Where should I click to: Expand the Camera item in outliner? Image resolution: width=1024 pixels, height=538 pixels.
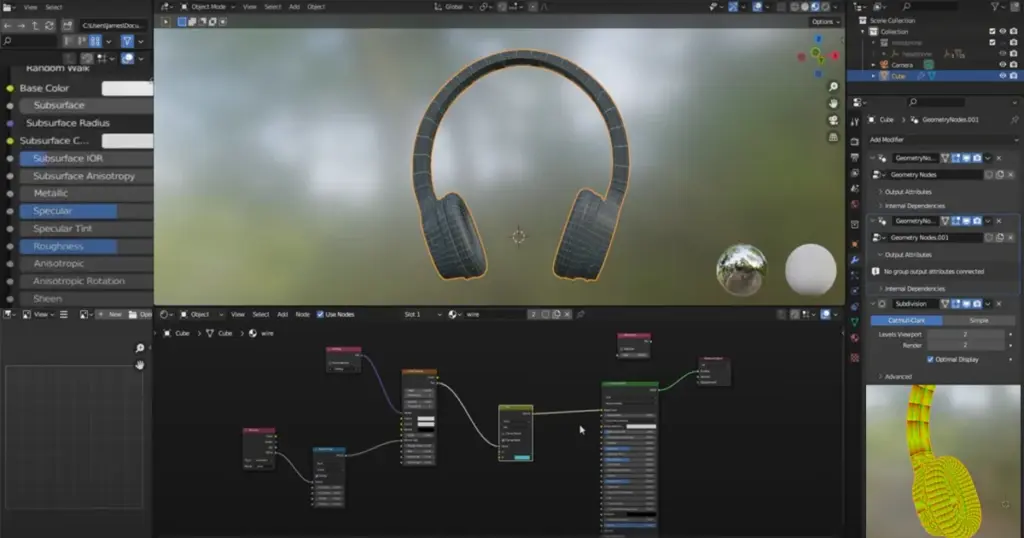(874, 65)
